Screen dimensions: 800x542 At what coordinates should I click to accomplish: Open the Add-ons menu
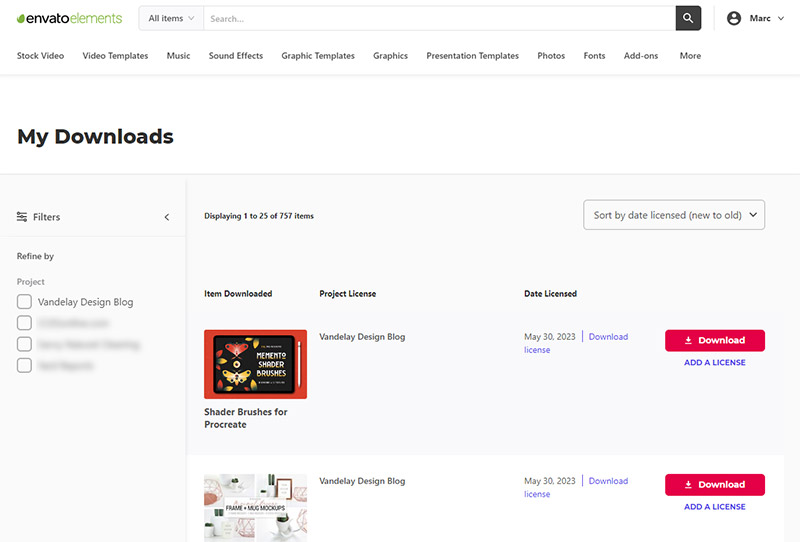(641, 56)
